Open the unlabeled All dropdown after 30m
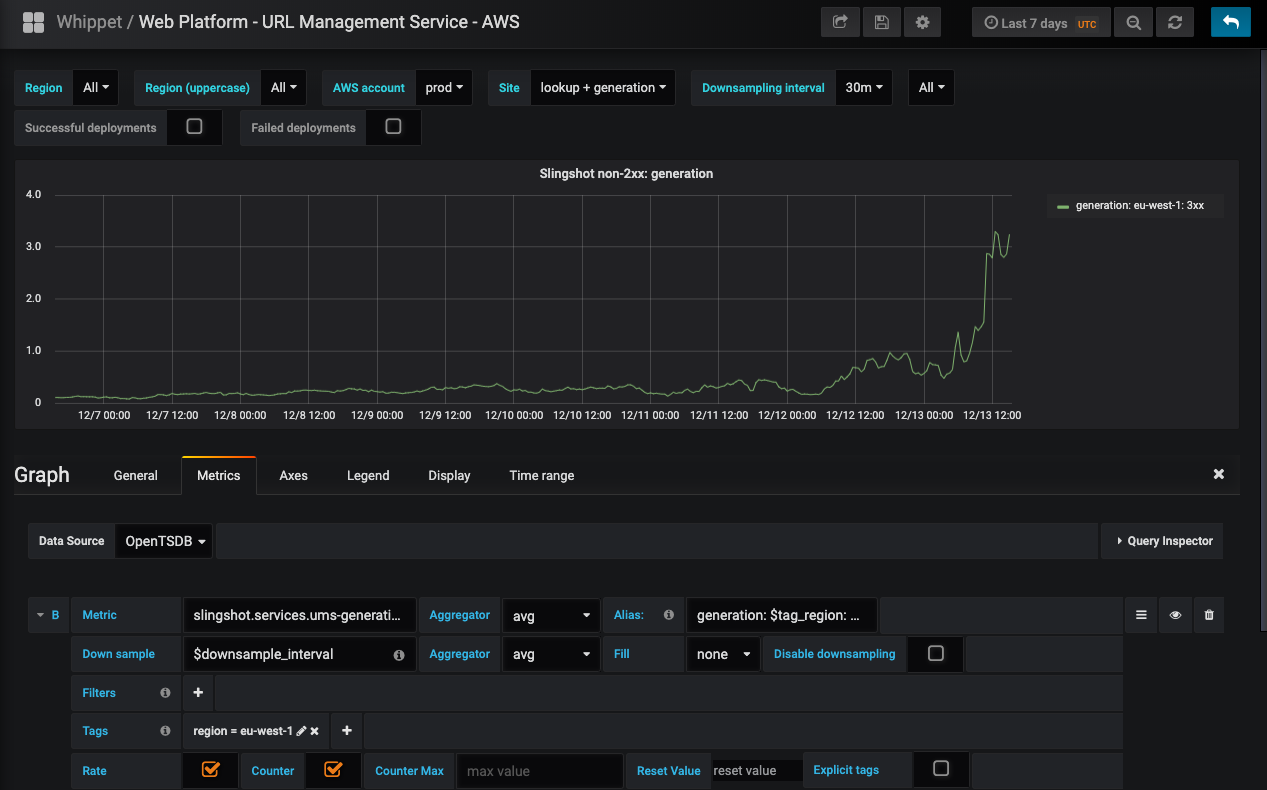This screenshot has height=790, width=1267. [x=931, y=88]
